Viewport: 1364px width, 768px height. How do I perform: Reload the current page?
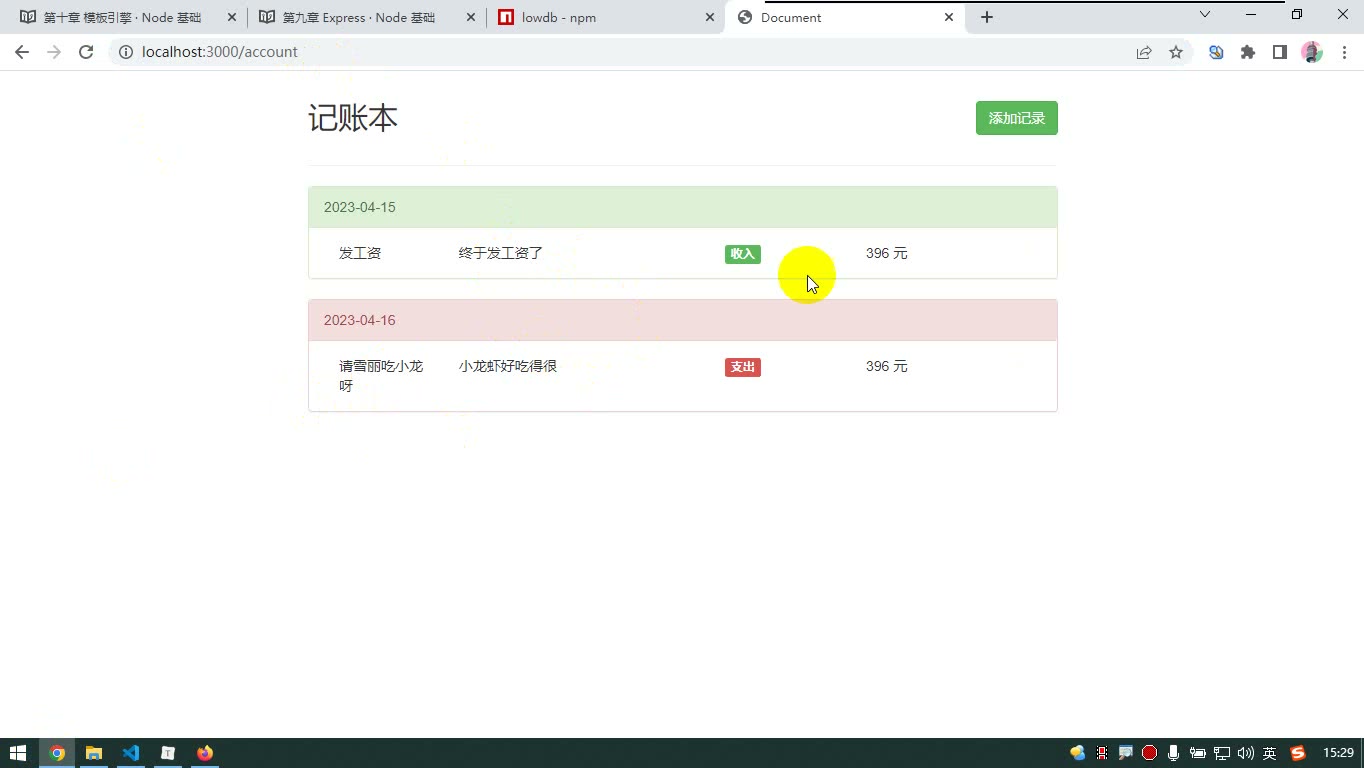point(86,52)
